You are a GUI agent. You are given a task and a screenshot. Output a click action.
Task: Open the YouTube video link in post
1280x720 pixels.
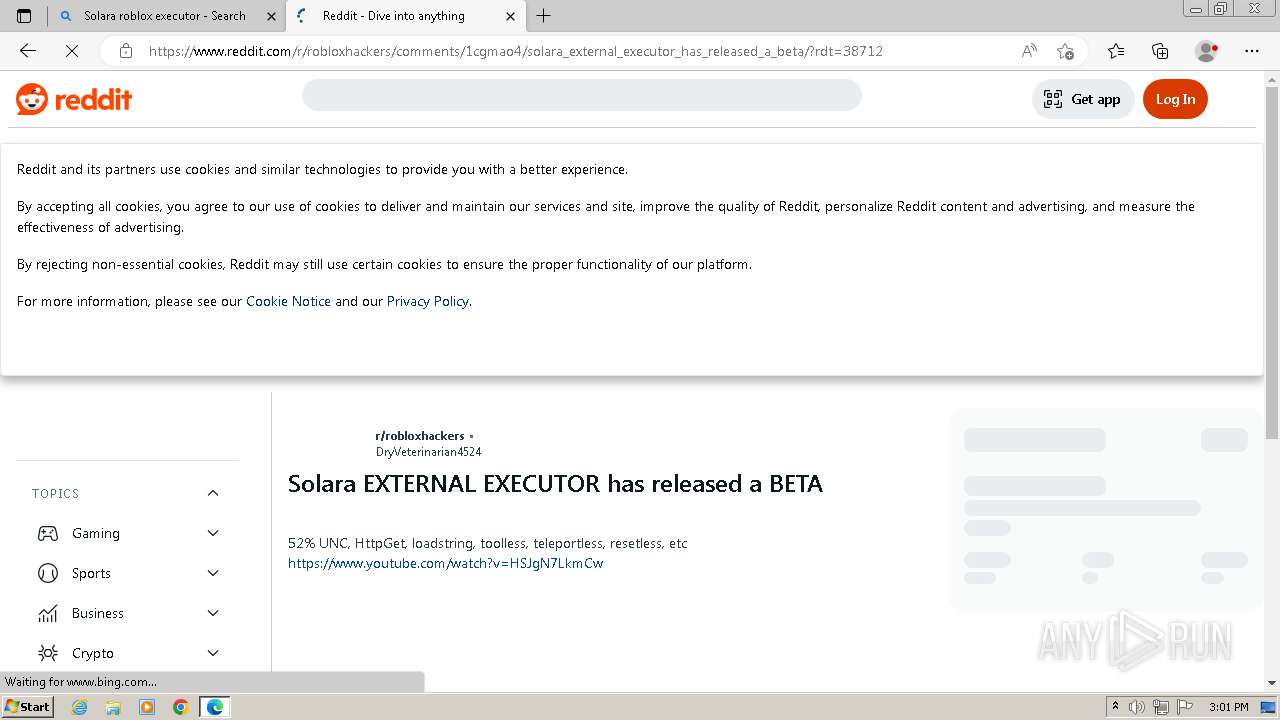point(446,563)
